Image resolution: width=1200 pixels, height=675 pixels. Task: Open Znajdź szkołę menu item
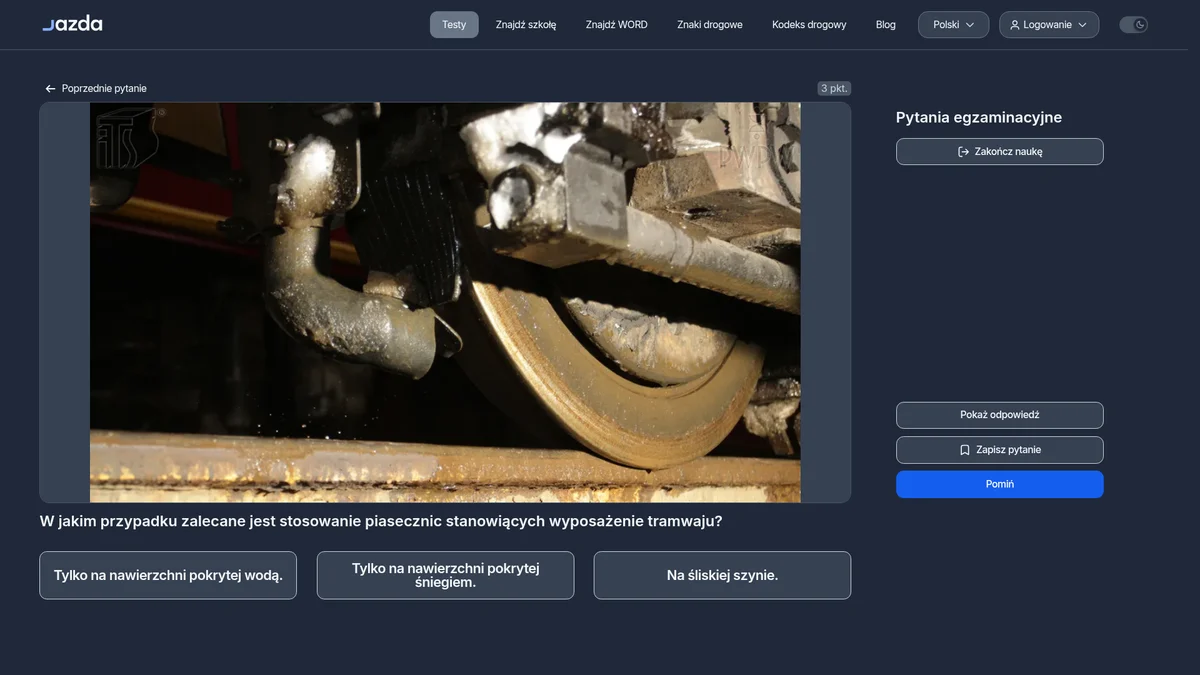tap(526, 25)
